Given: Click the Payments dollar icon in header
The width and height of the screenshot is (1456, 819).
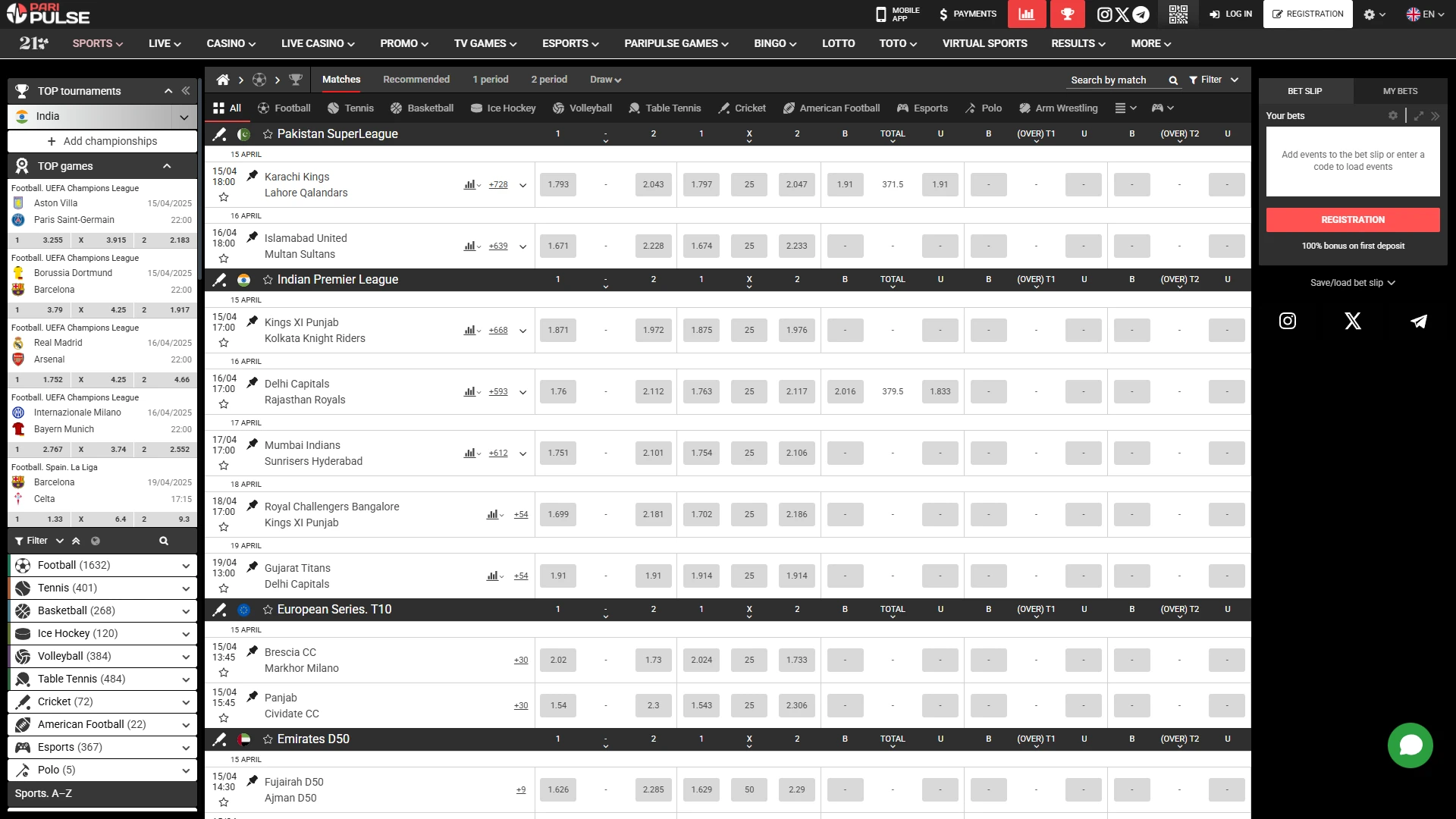Looking at the screenshot, I should (x=943, y=14).
